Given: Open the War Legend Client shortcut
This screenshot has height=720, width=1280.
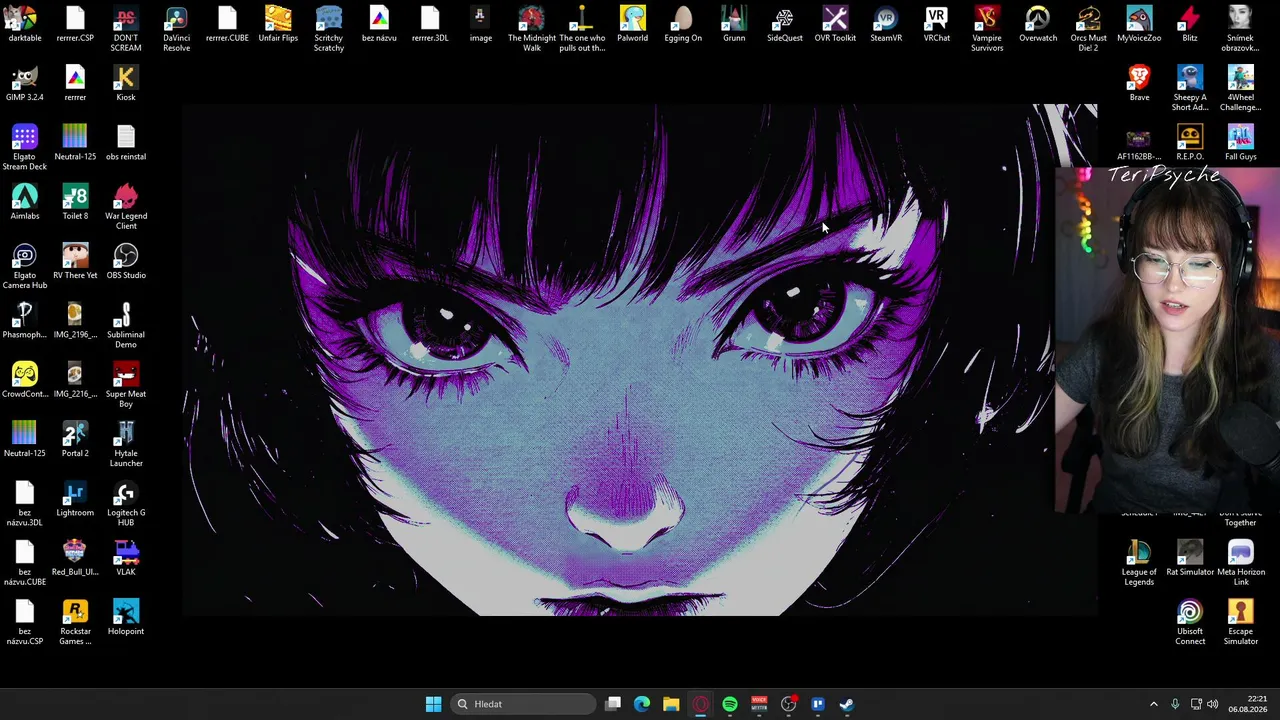Looking at the screenshot, I should 125,207.
